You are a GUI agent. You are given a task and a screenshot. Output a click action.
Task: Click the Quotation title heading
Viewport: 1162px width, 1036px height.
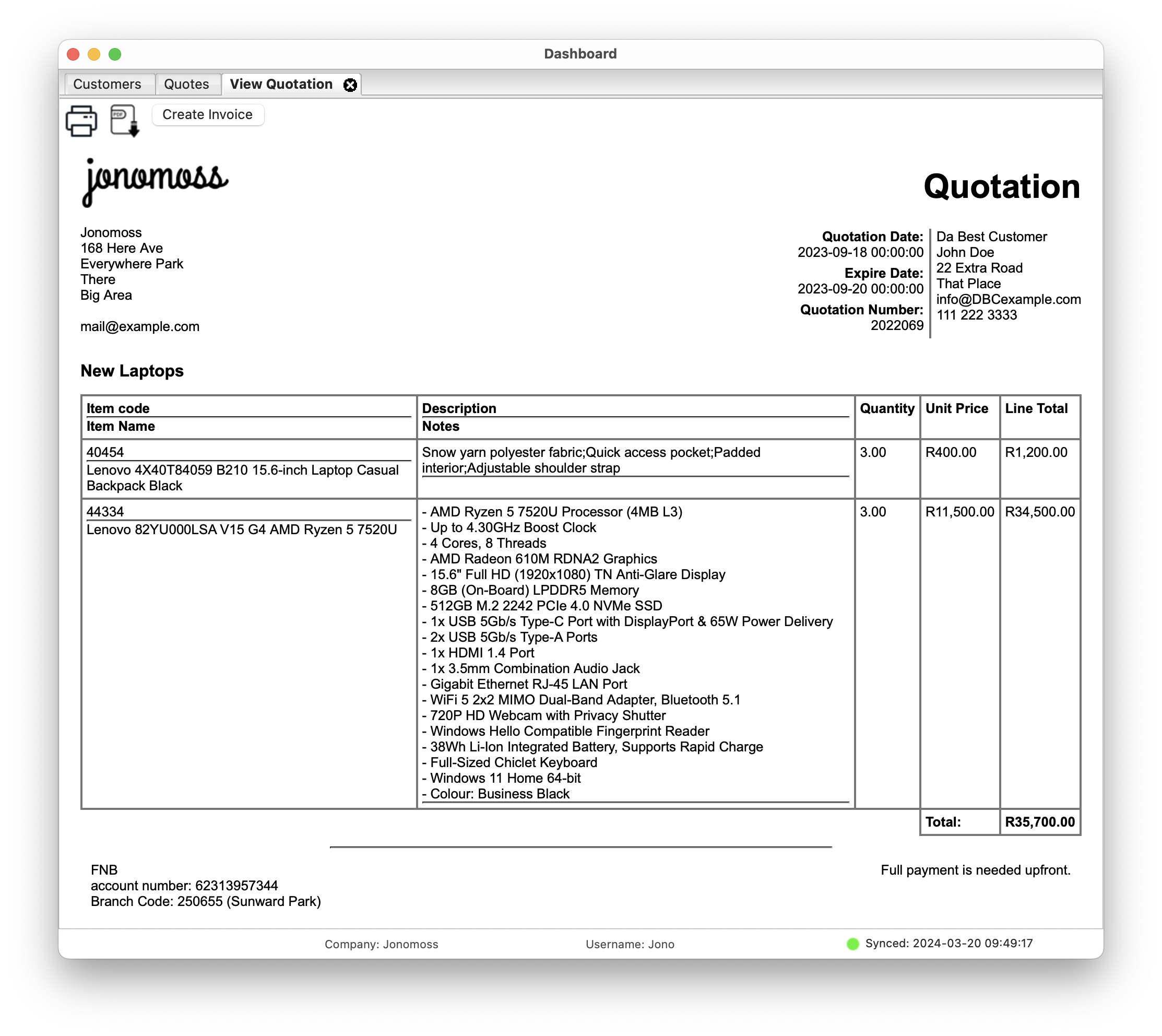(x=1002, y=186)
